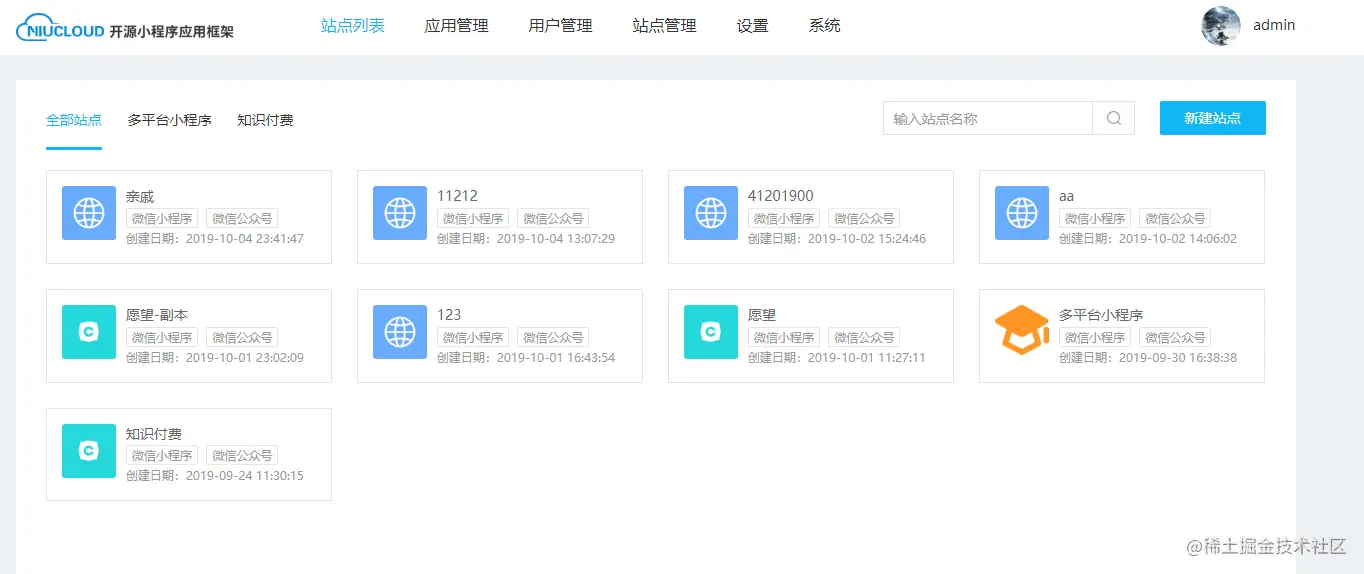Click globe icon of 41201900 site

(x=711, y=213)
